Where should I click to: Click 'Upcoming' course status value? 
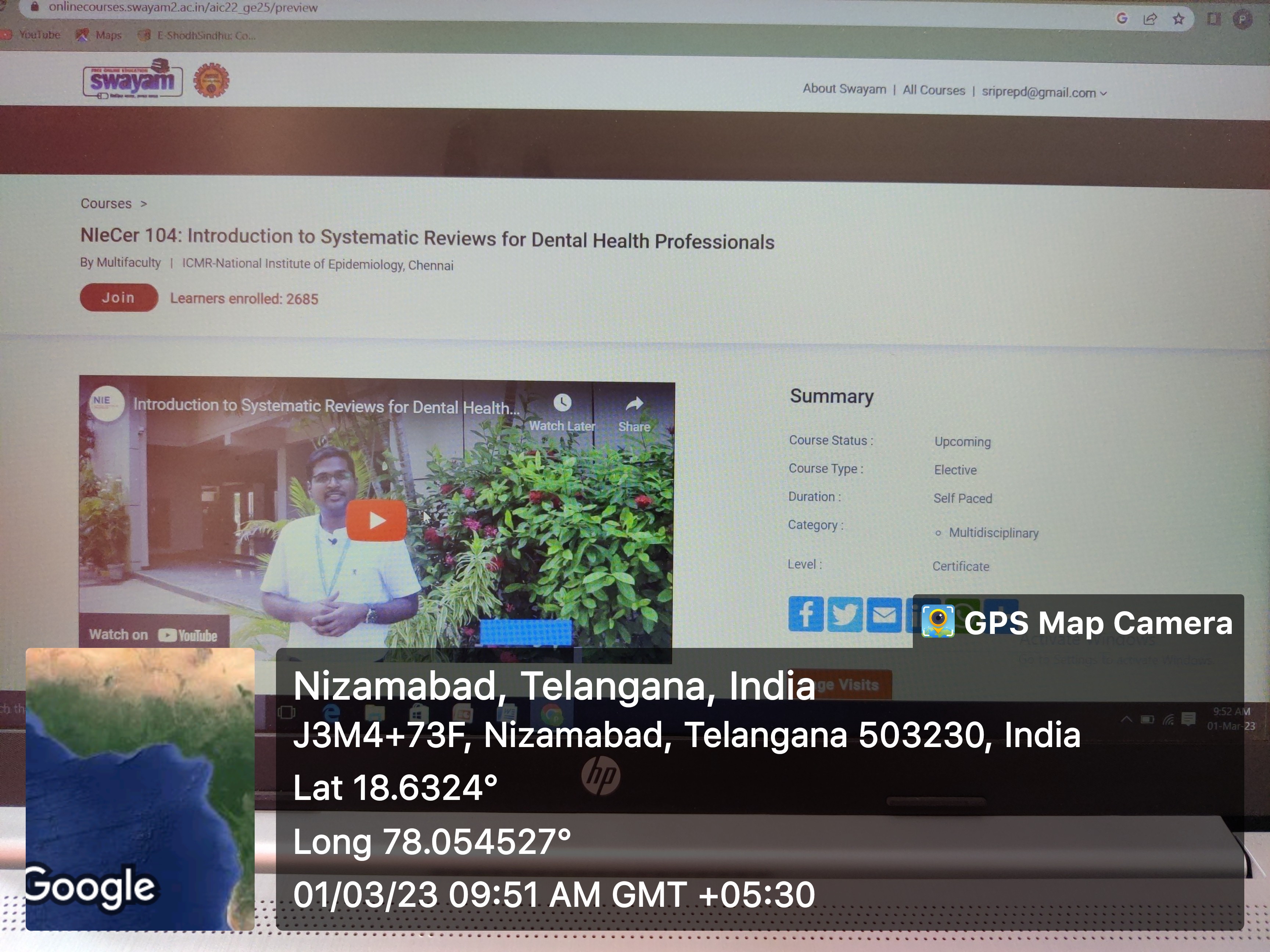tap(962, 441)
